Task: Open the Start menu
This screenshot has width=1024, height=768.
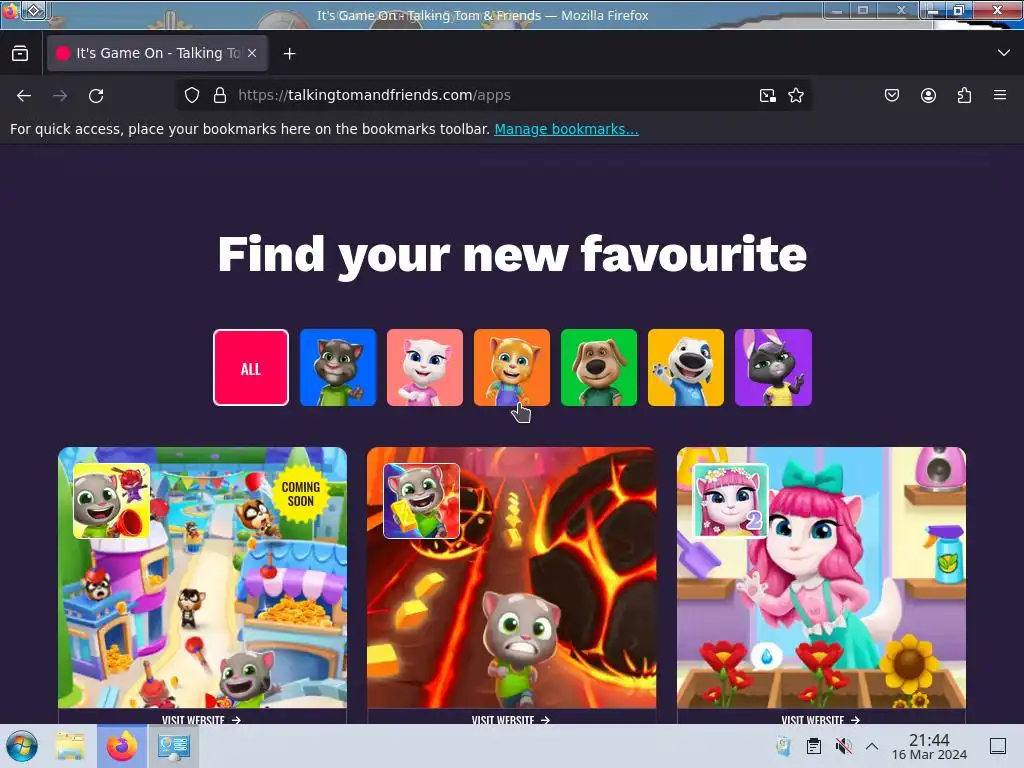Action: pos(22,746)
